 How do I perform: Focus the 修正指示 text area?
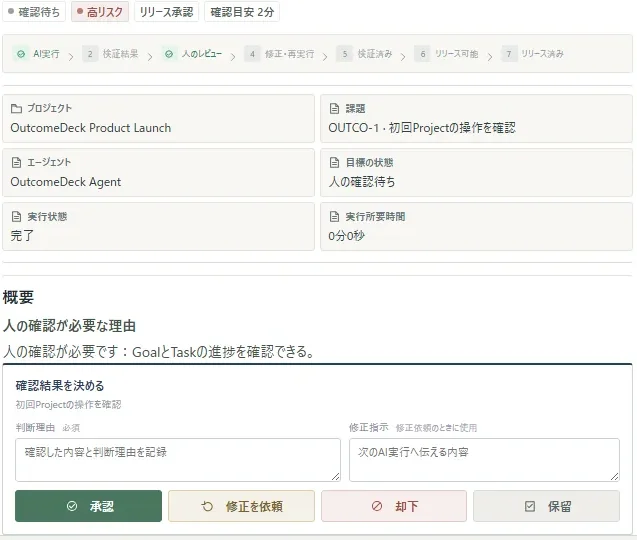coord(484,460)
